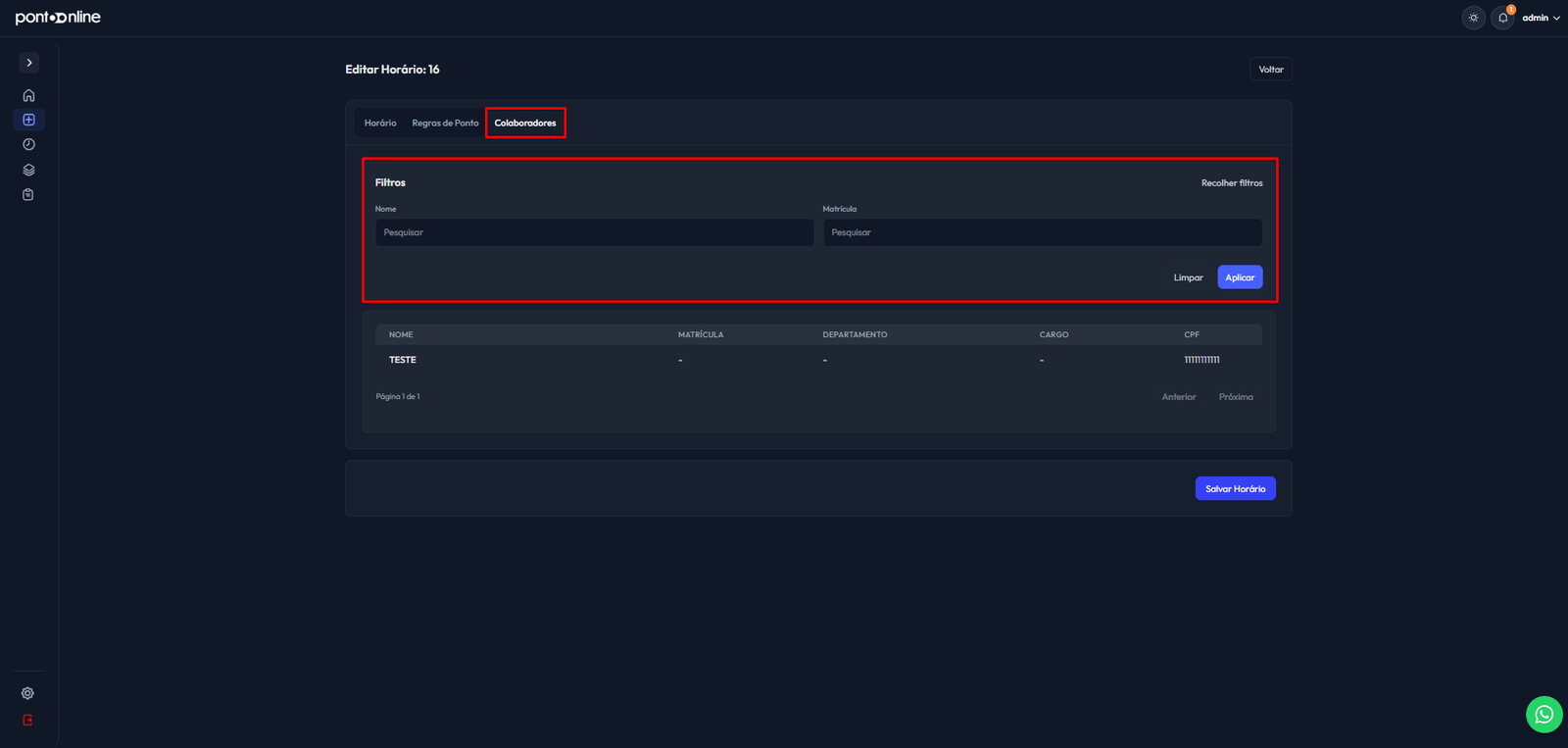The image size is (1568, 748).
Task: Expand the sidebar with the chevron button
Action: tap(29, 63)
